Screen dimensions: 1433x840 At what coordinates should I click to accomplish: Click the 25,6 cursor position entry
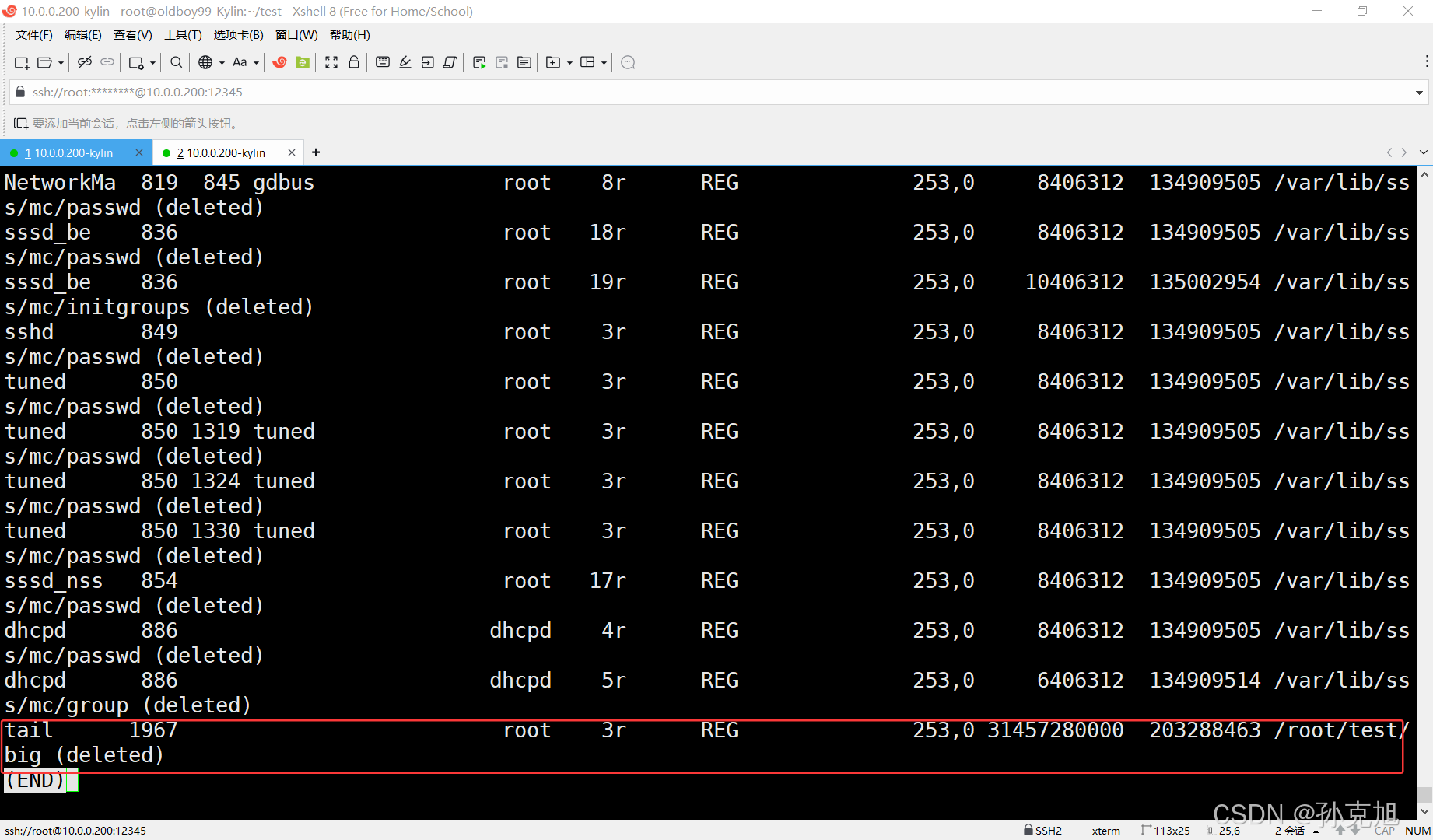1224,831
